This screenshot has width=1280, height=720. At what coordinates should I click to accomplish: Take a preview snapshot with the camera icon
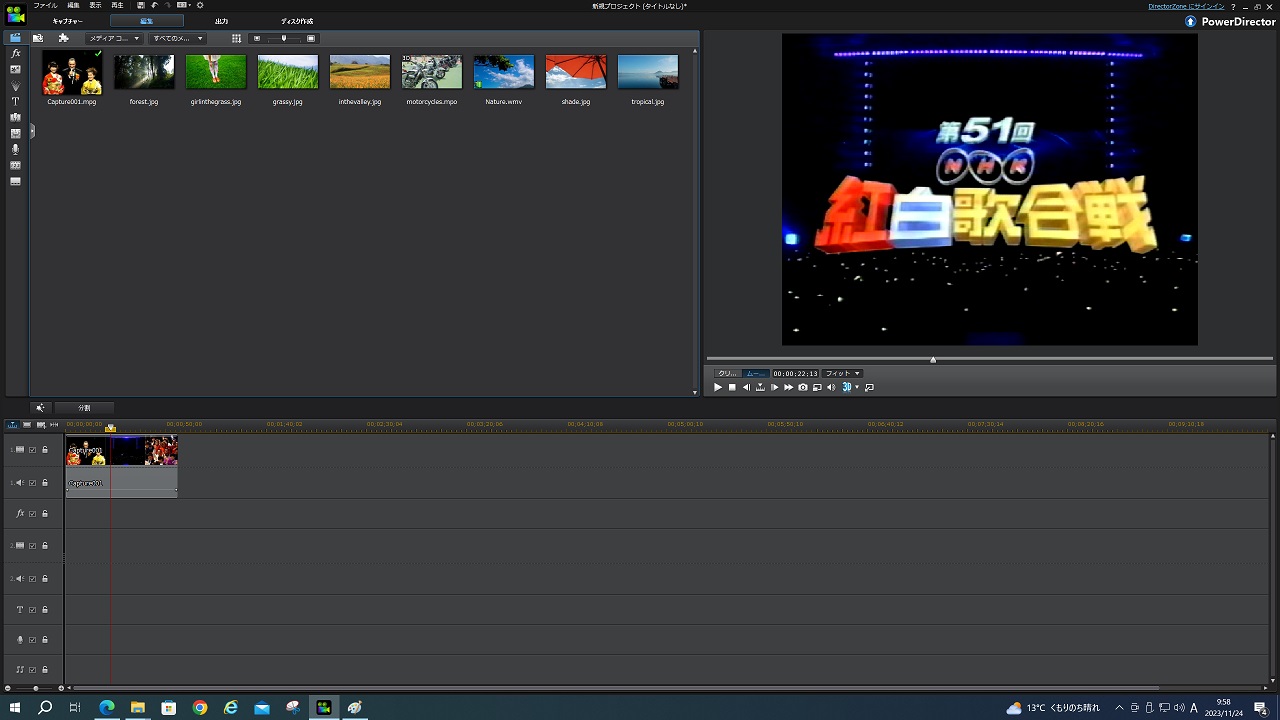click(803, 387)
